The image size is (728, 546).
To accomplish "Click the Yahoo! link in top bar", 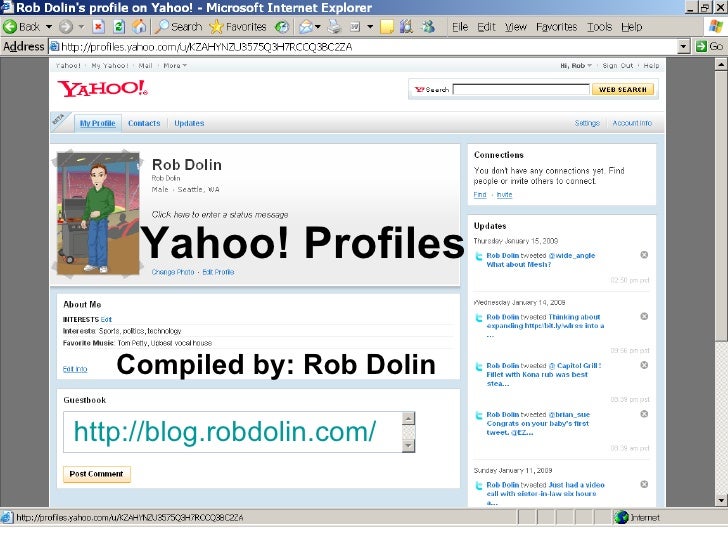I will [x=68, y=65].
